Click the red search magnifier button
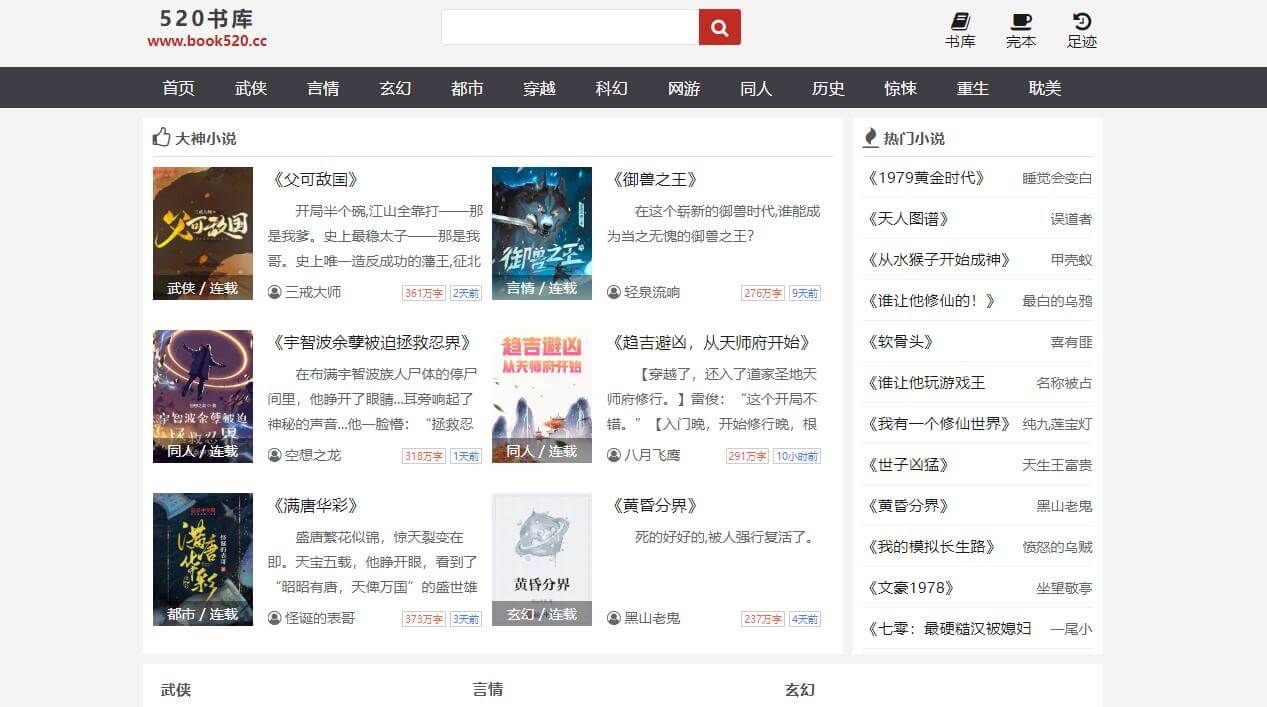Image resolution: width=1267 pixels, height=707 pixels. click(x=719, y=27)
